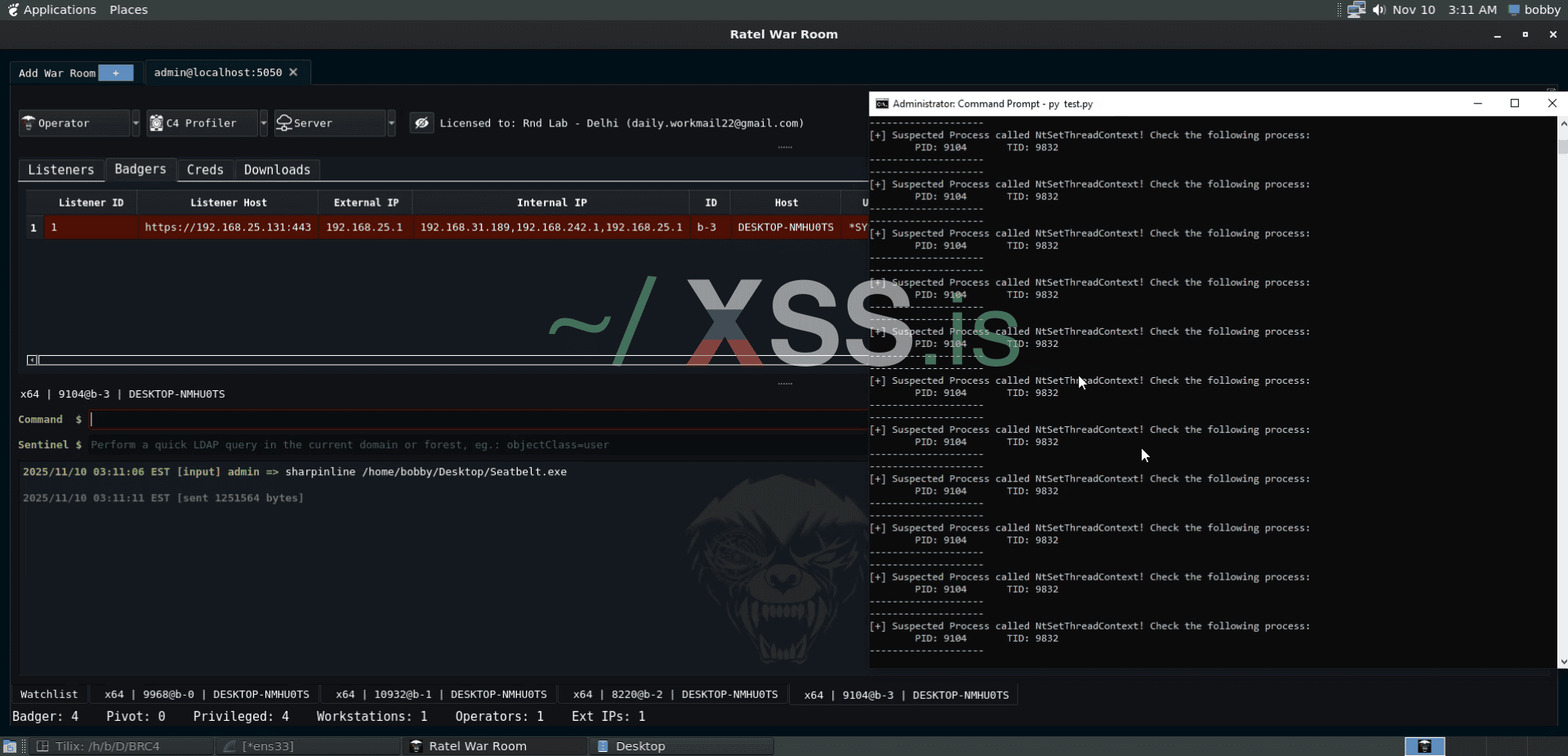Close the admin@localhost:5050 tab

pos(293,72)
